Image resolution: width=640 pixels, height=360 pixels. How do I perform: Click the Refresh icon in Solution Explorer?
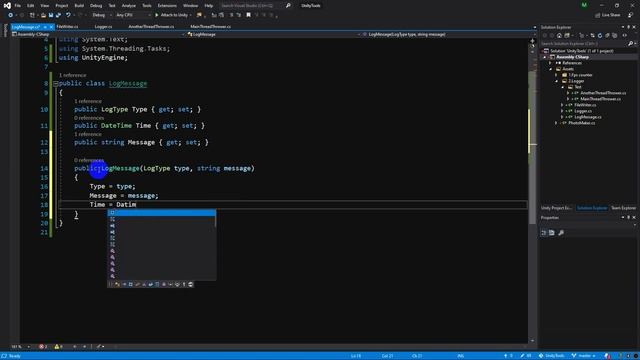tap(600, 36)
